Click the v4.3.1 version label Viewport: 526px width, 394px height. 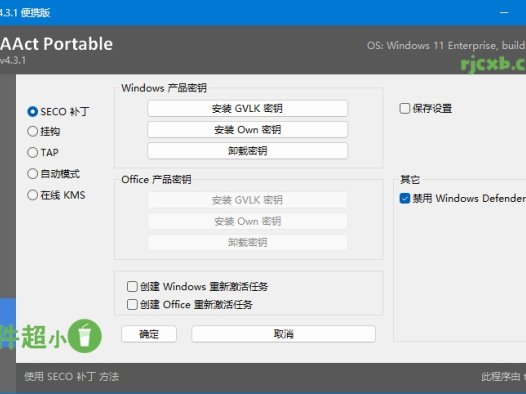13,60
